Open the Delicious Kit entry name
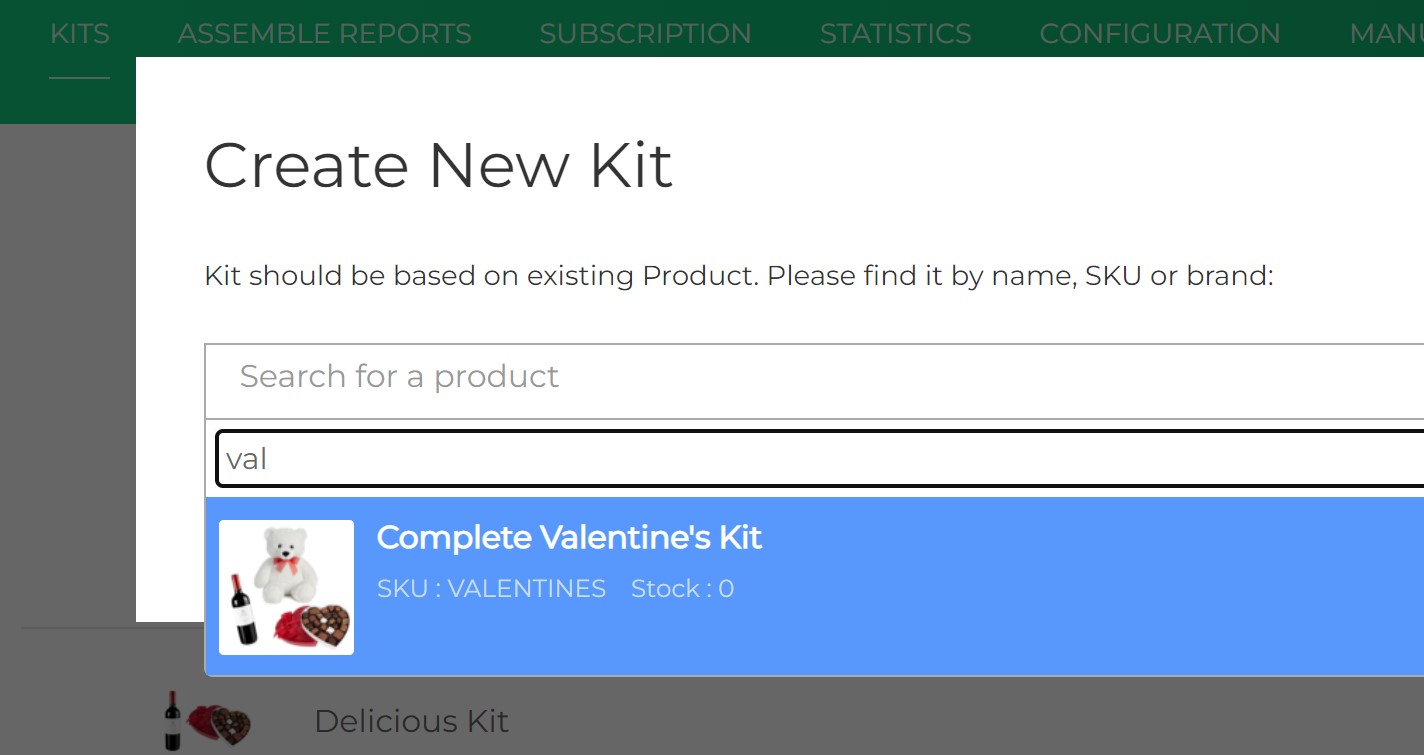 pyautogui.click(x=411, y=721)
